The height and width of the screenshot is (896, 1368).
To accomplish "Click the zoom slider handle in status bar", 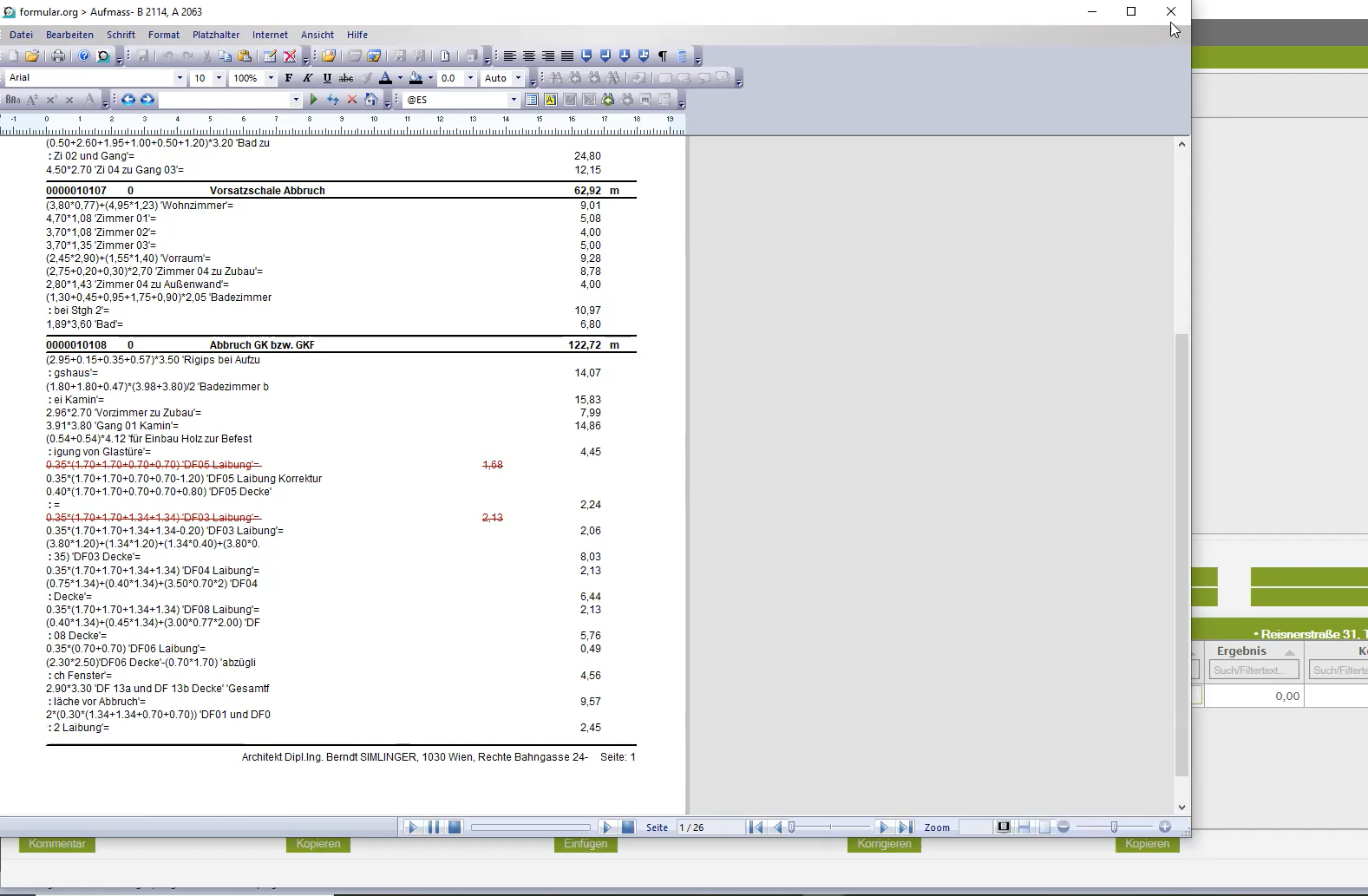I will point(1114,827).
